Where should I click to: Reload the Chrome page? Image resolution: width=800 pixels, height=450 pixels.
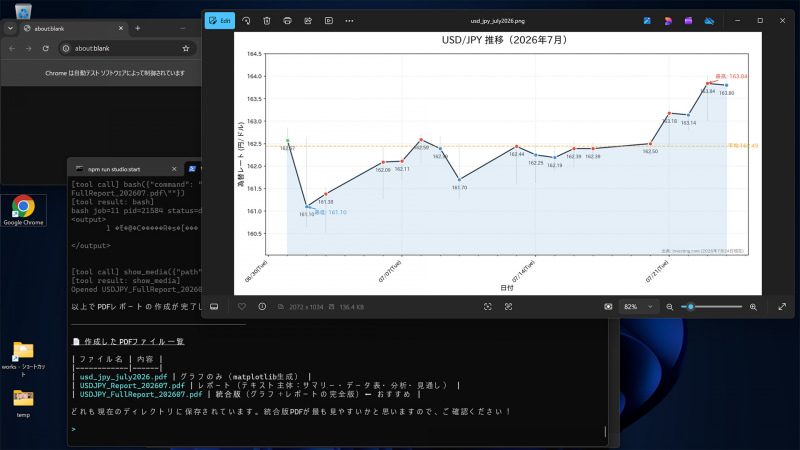tap(45, 48)
